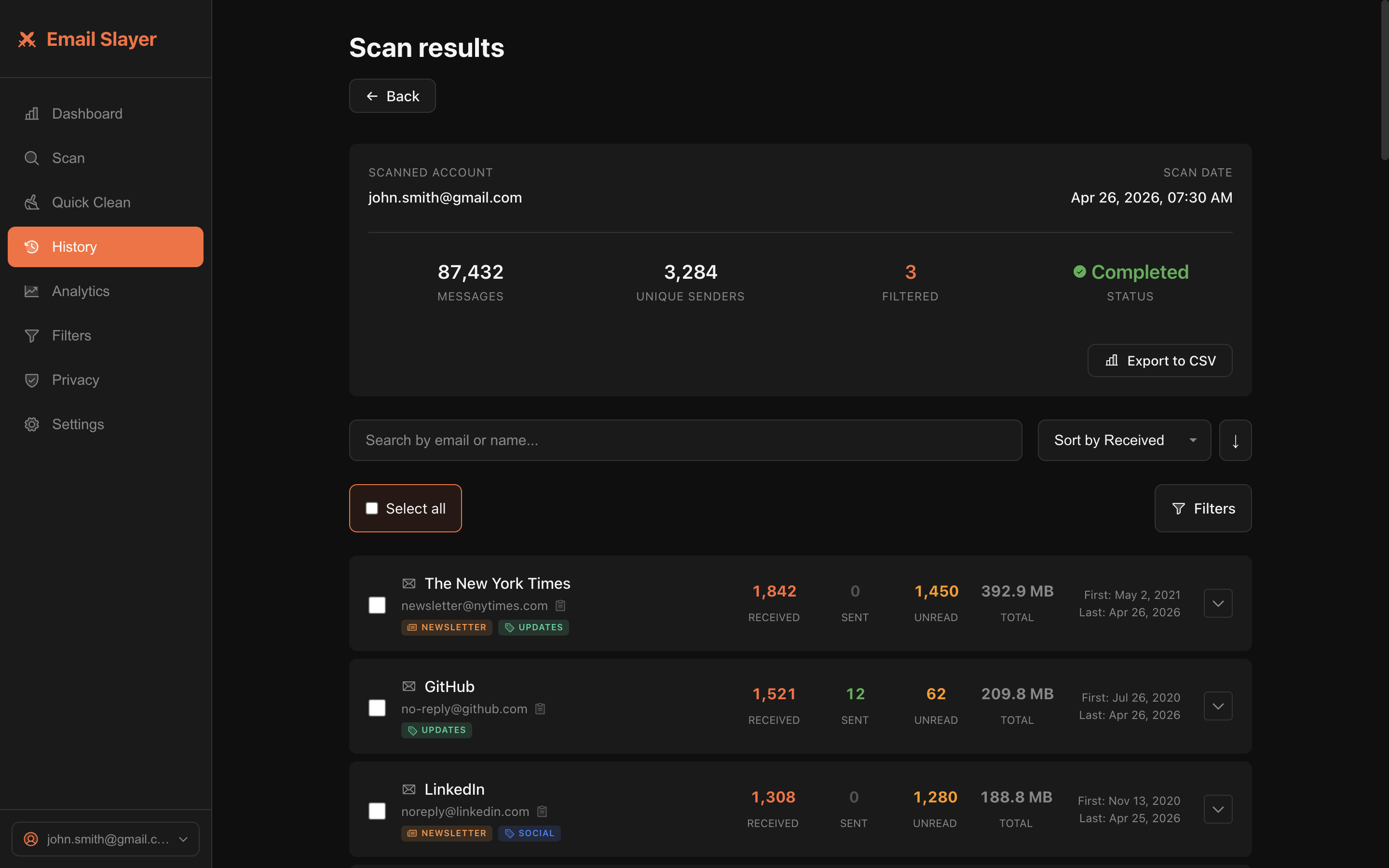Click GitHub's 12 sent count
Viewport: 1389px width, 868px height.
point(855,694)
